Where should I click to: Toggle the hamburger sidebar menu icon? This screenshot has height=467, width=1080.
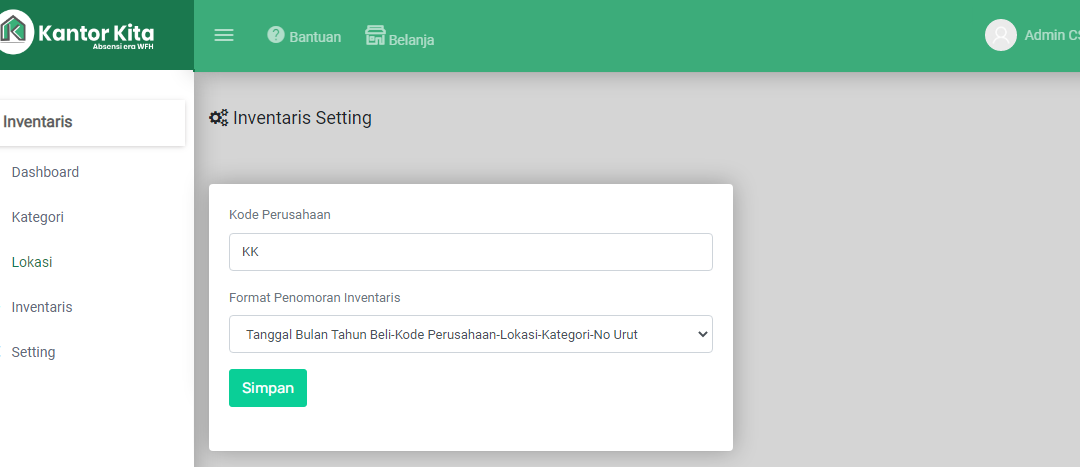(x=224, y=35)
